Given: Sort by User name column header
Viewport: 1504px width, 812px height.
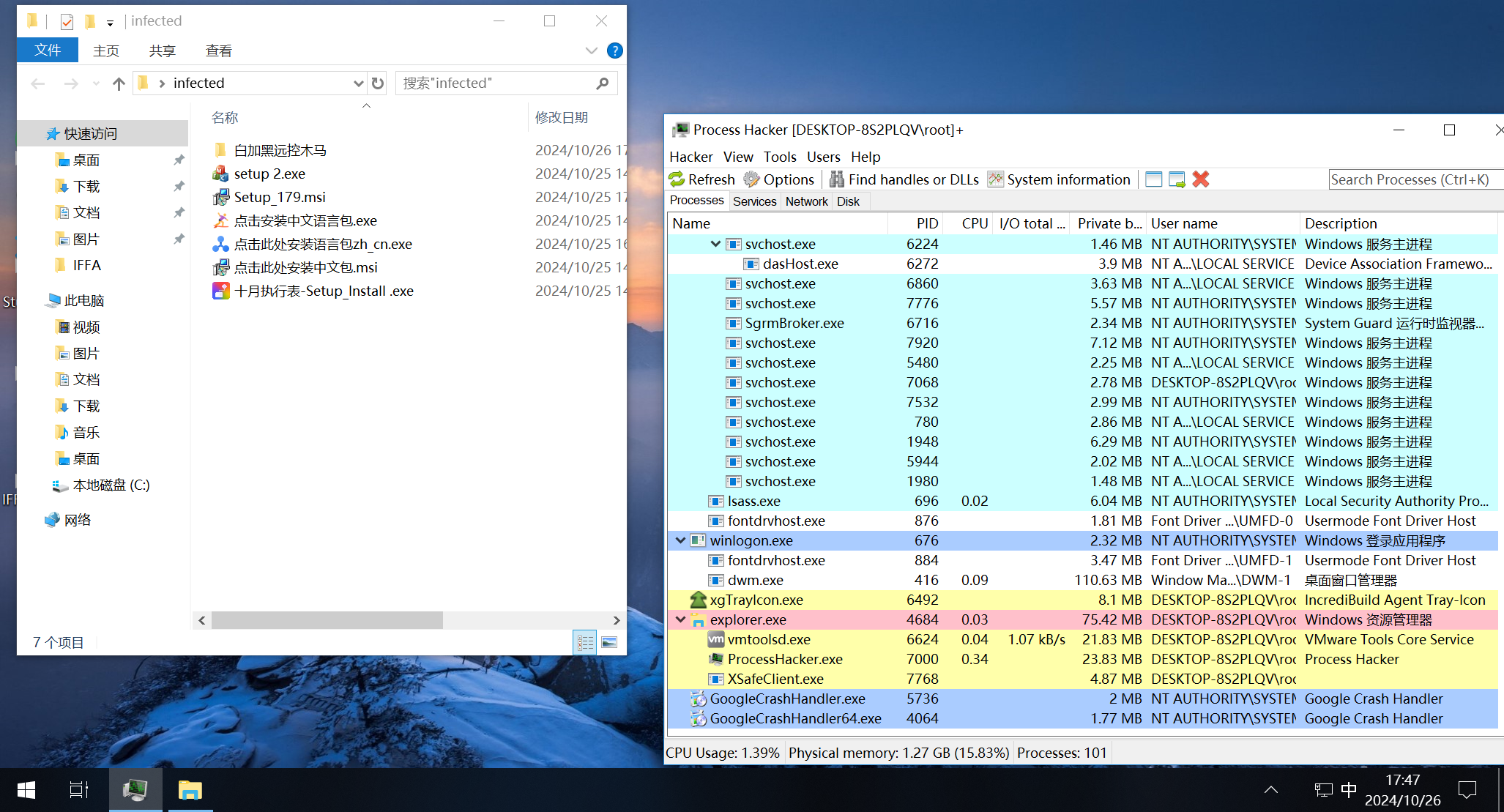Looking at the screenshot, I should [x=1224, y=223].
